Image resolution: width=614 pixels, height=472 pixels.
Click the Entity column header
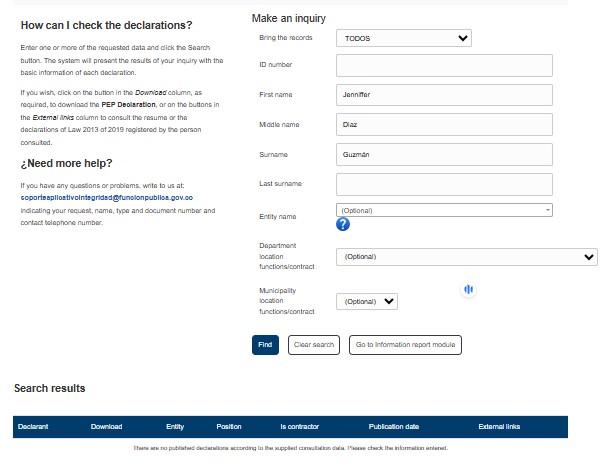point(175,427)
